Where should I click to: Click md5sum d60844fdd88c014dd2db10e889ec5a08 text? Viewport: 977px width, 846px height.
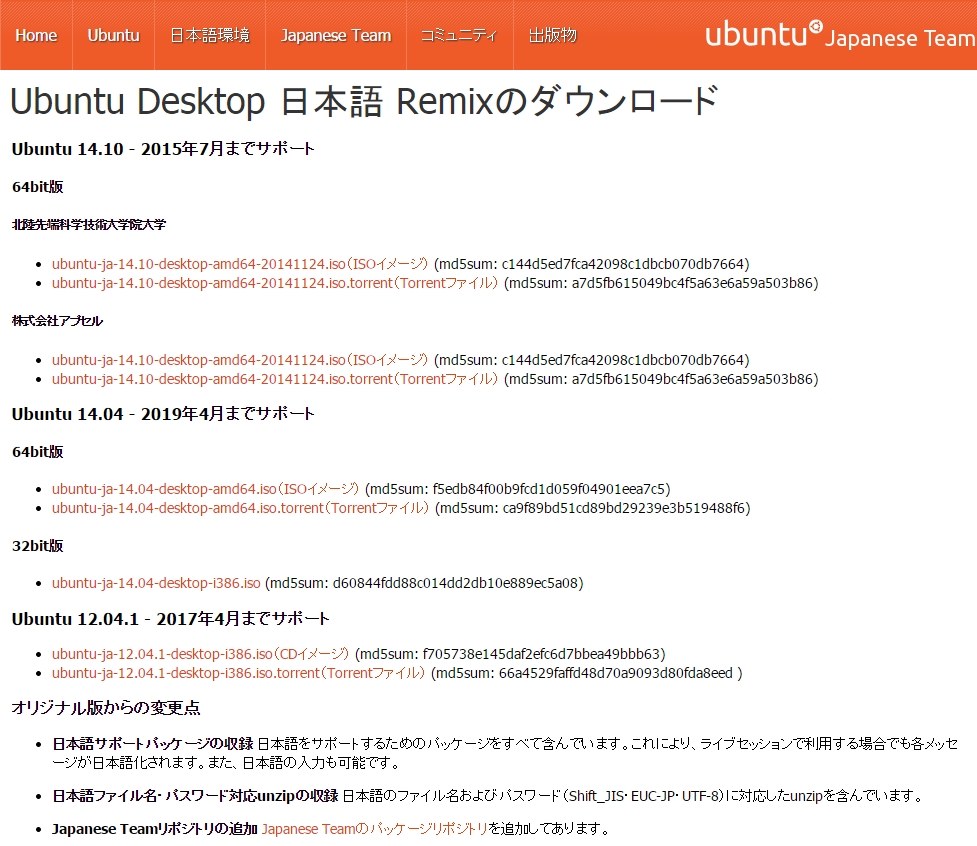point(424,583)
